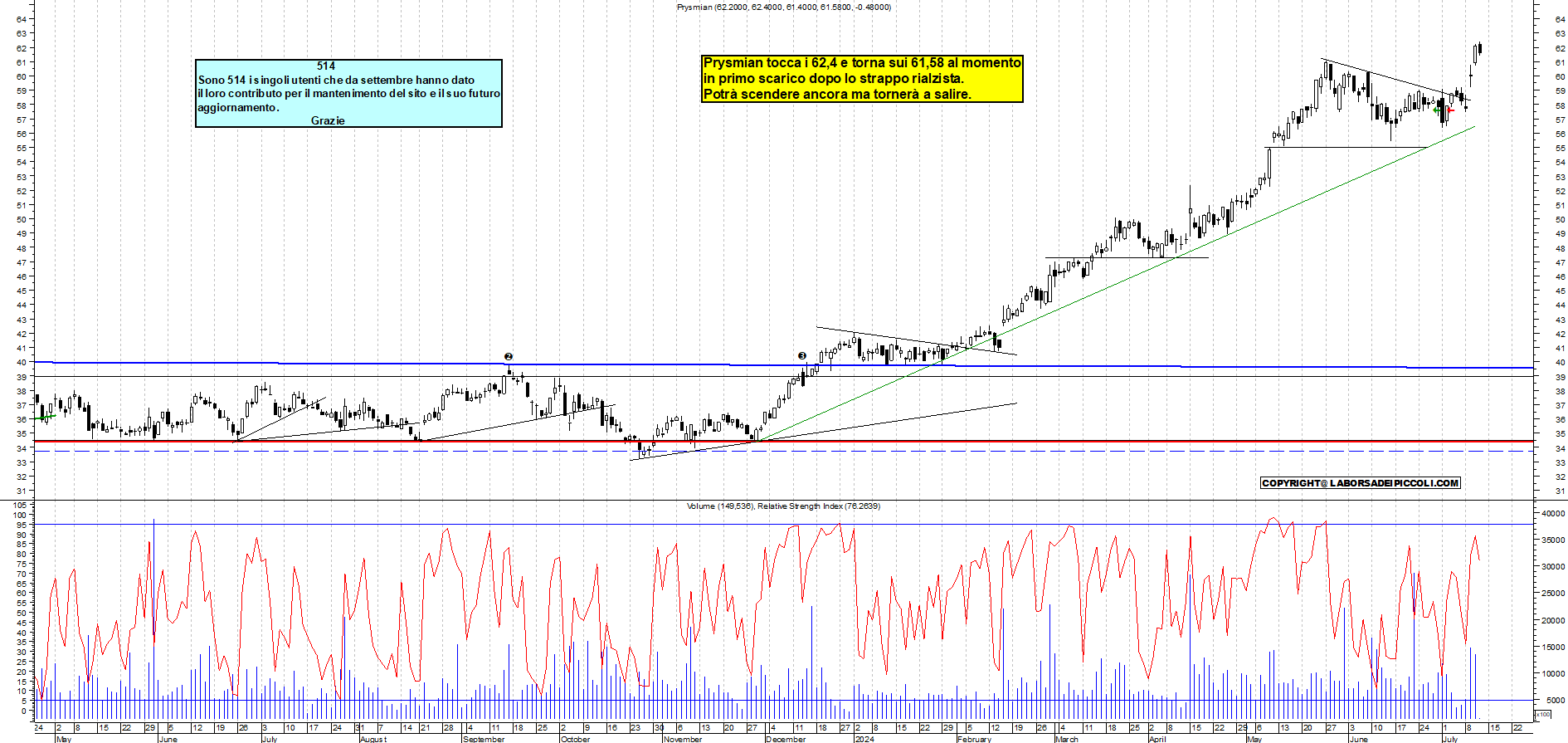Click the 'April' label on the time axis
The width and height of the screenshot is (1568, 743).
1157,739
